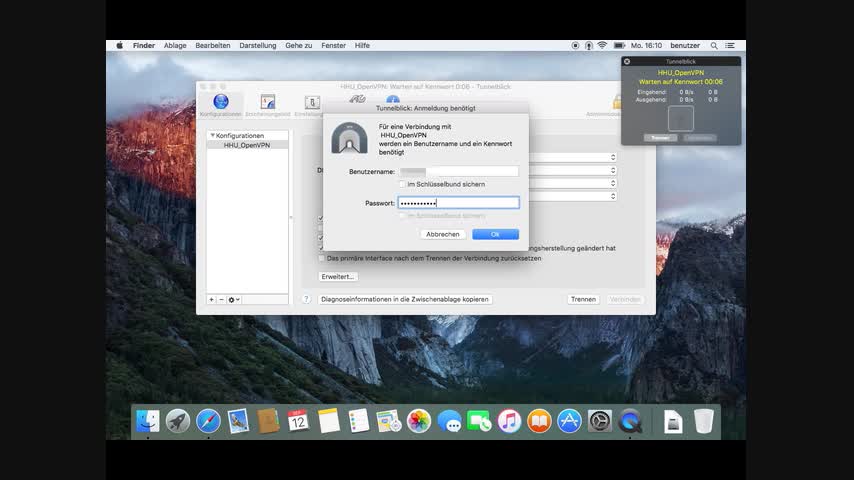Focus the Passwort input field
The image size is (854, 480).
(x=458, y=203)
